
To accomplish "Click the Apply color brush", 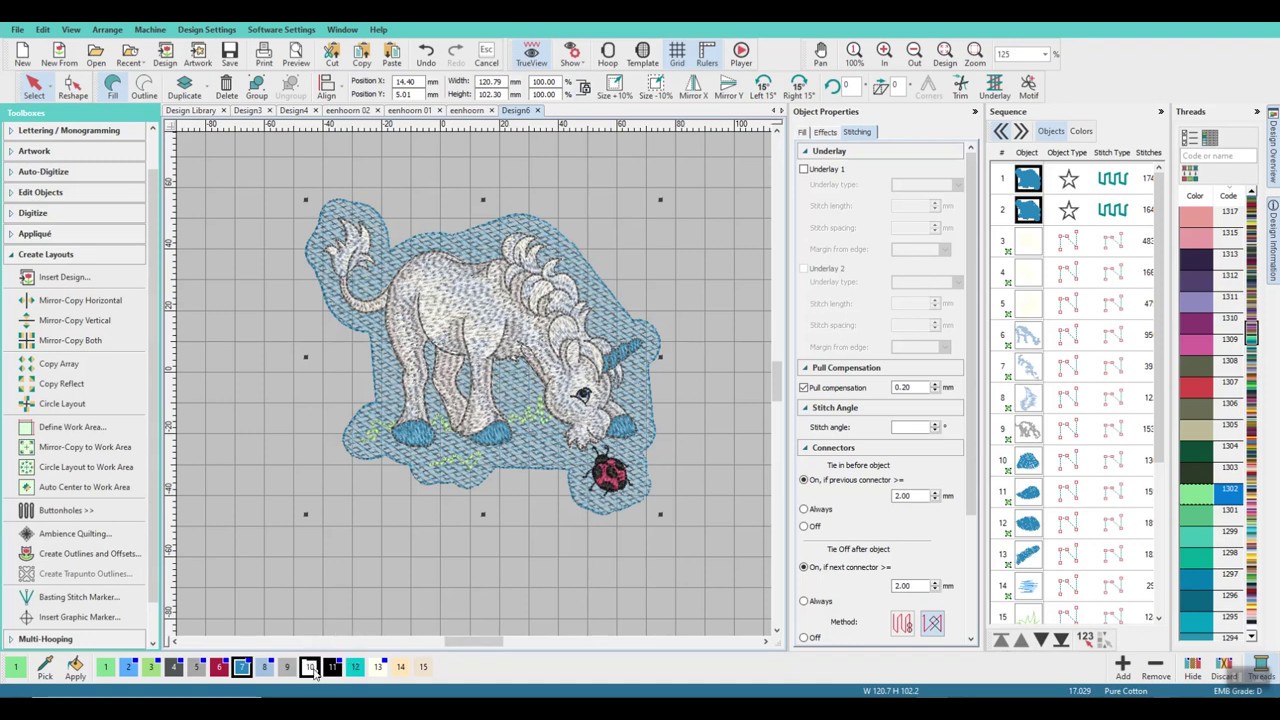I will click(75, 668).
